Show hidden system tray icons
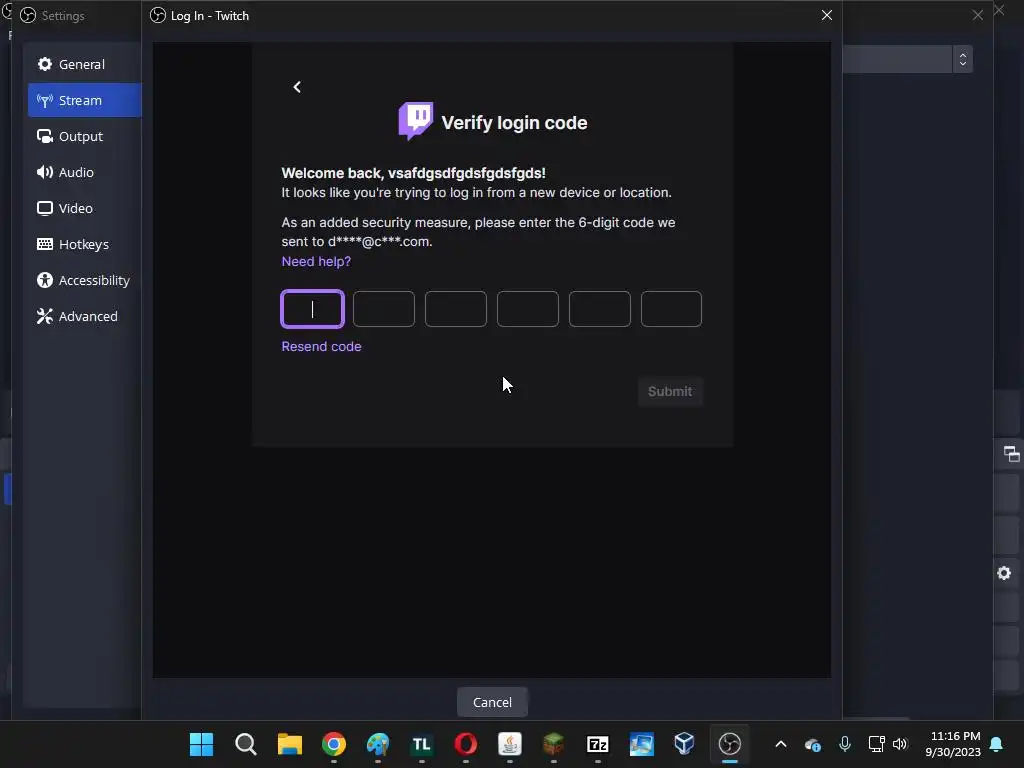 (x=781, y=744)
